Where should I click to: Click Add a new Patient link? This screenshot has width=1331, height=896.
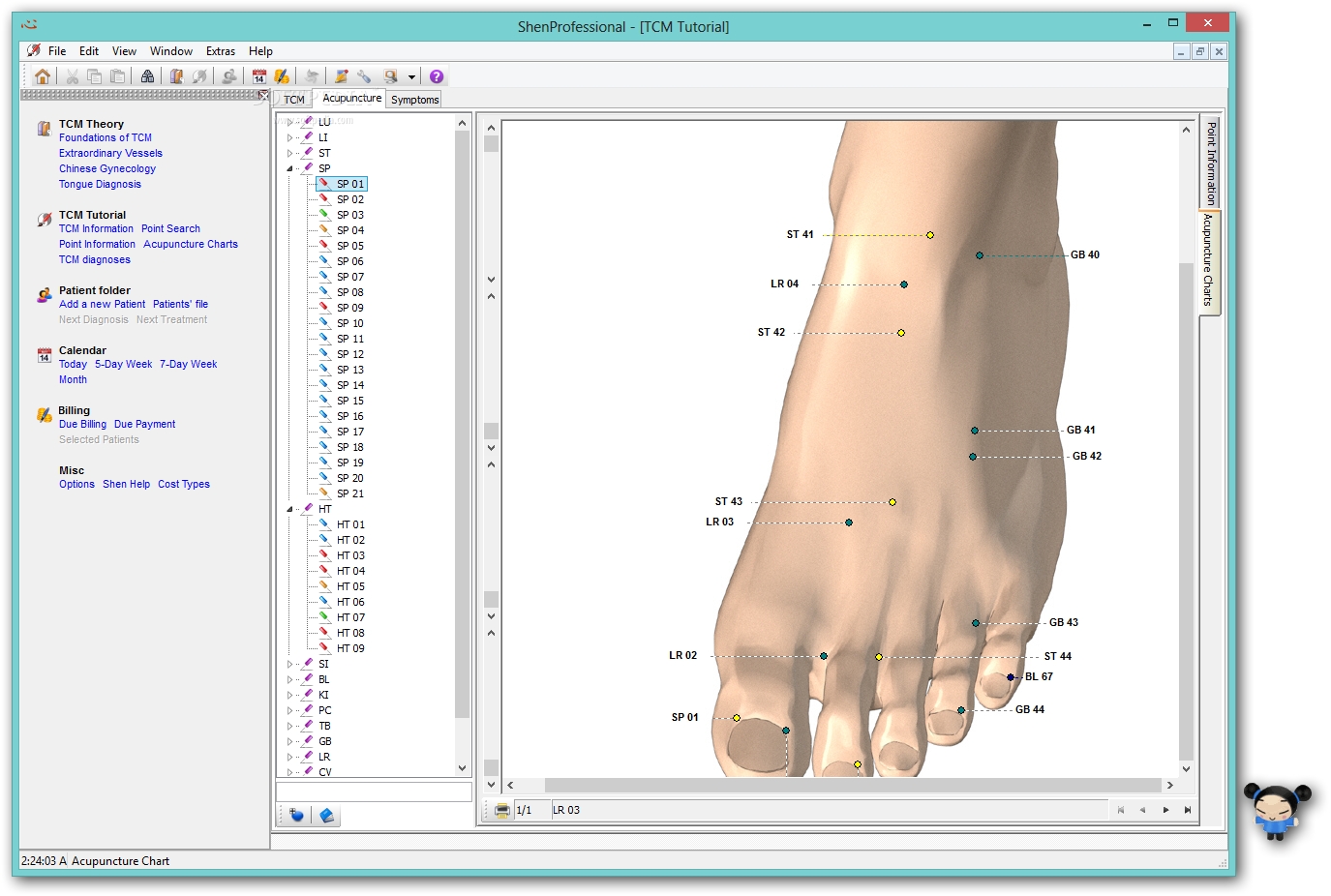pos(102,304)
